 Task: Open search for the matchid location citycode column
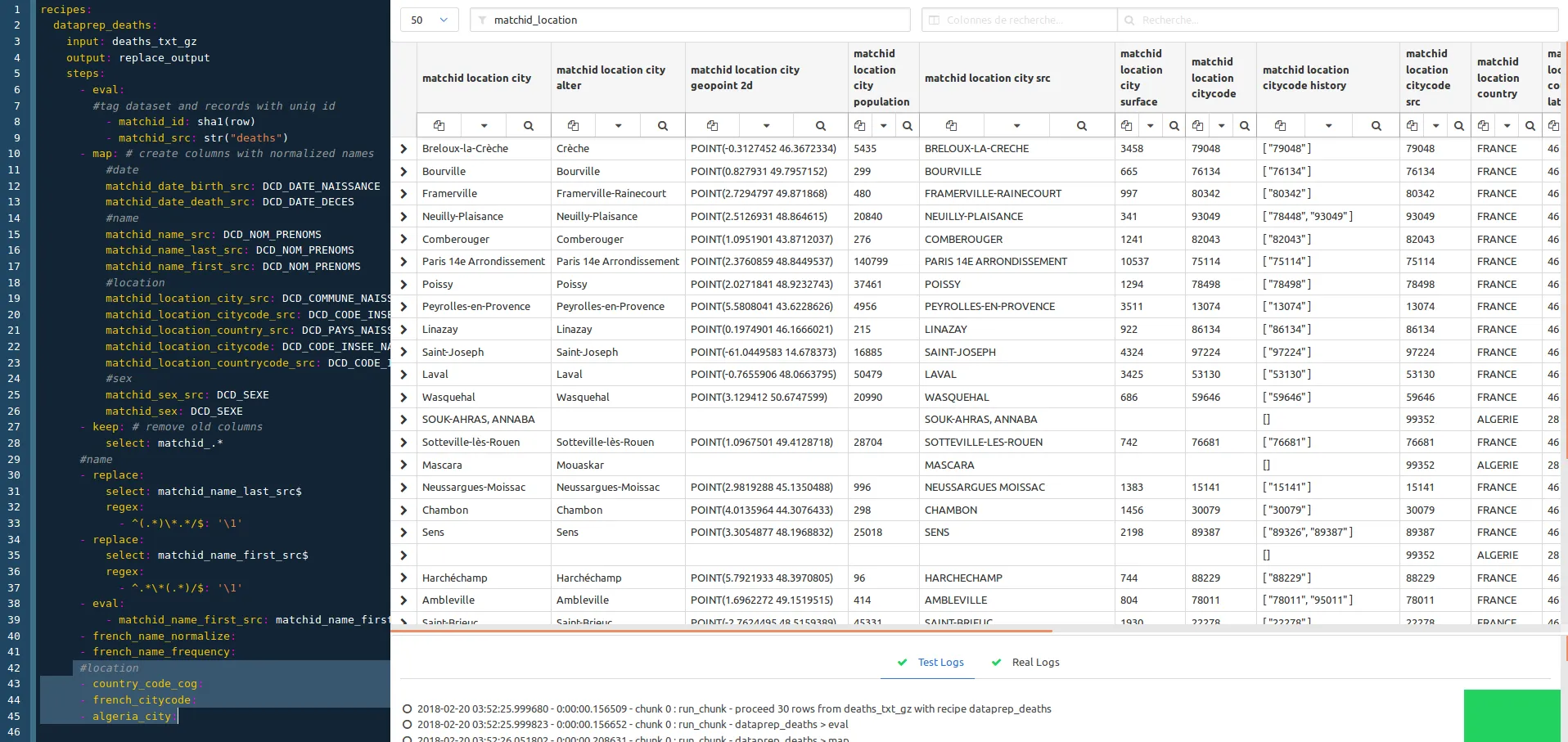click(1244, 125)
